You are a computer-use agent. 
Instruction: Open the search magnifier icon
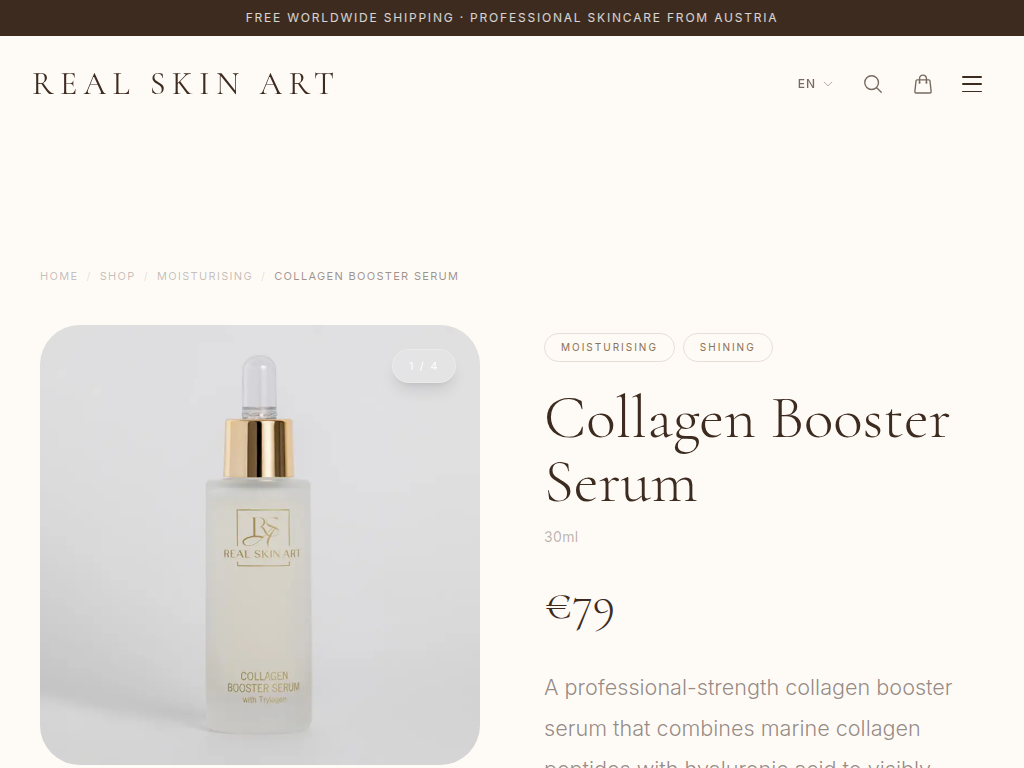click(872, 84)
